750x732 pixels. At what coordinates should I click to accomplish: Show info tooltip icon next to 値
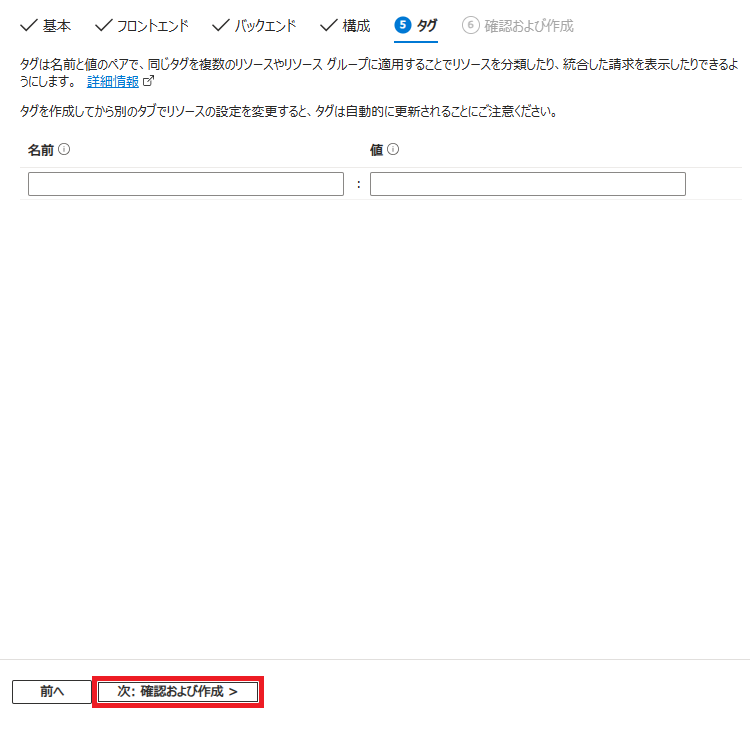click(x=393, y=149)
